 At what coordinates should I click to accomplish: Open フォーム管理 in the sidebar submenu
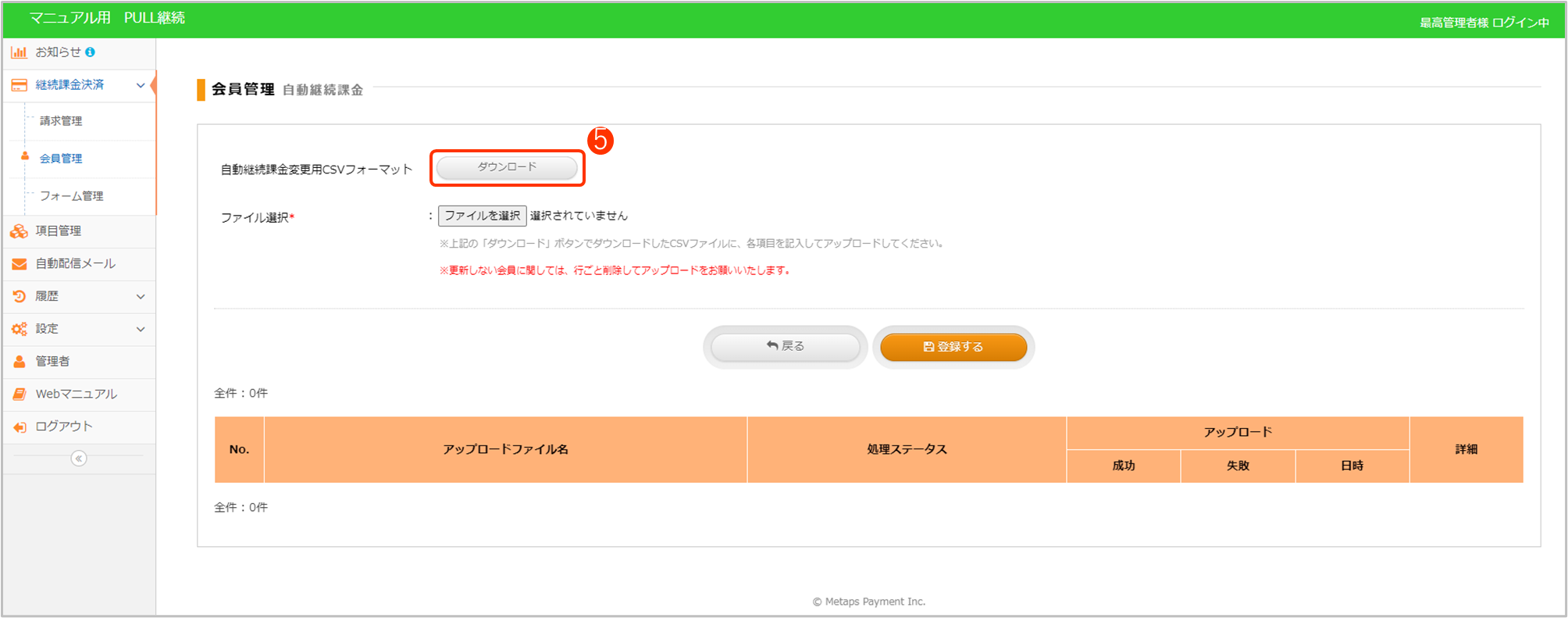pyautogui.click(x=71, y=196)
